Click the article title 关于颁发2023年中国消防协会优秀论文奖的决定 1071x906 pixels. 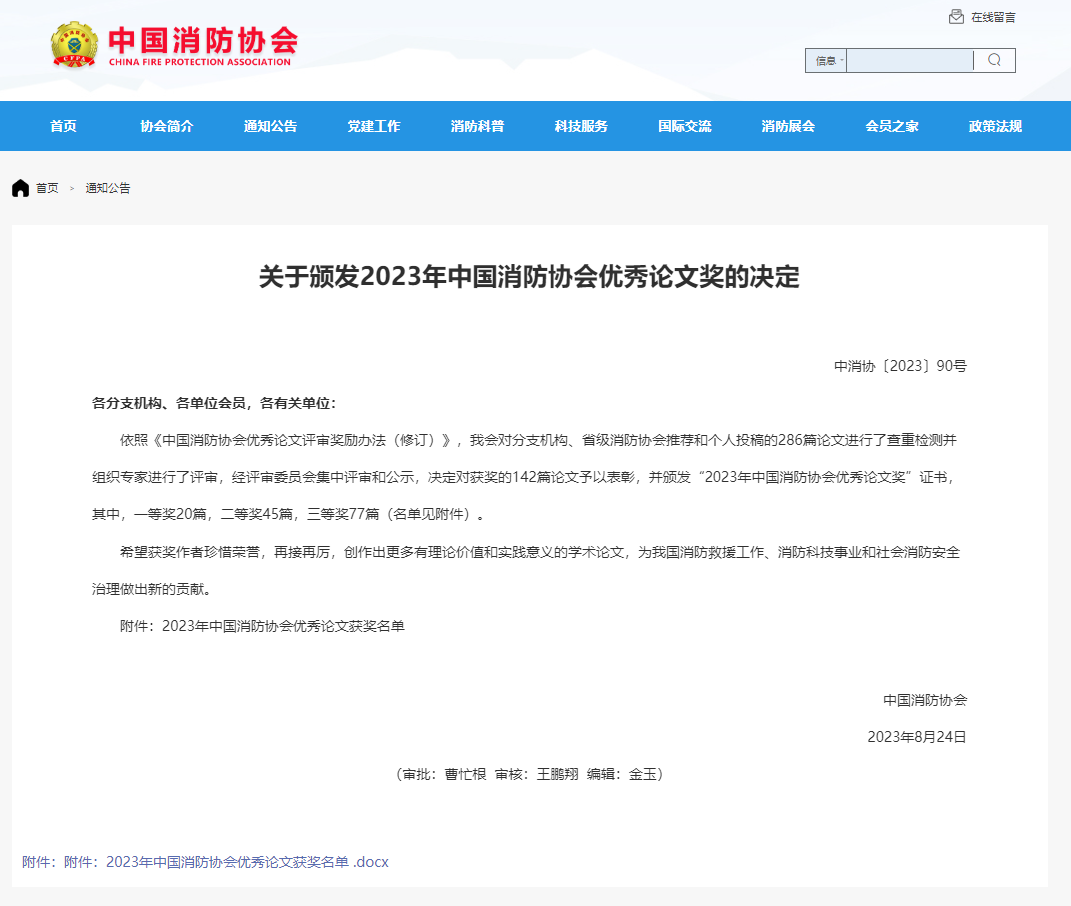coord(529,277)
